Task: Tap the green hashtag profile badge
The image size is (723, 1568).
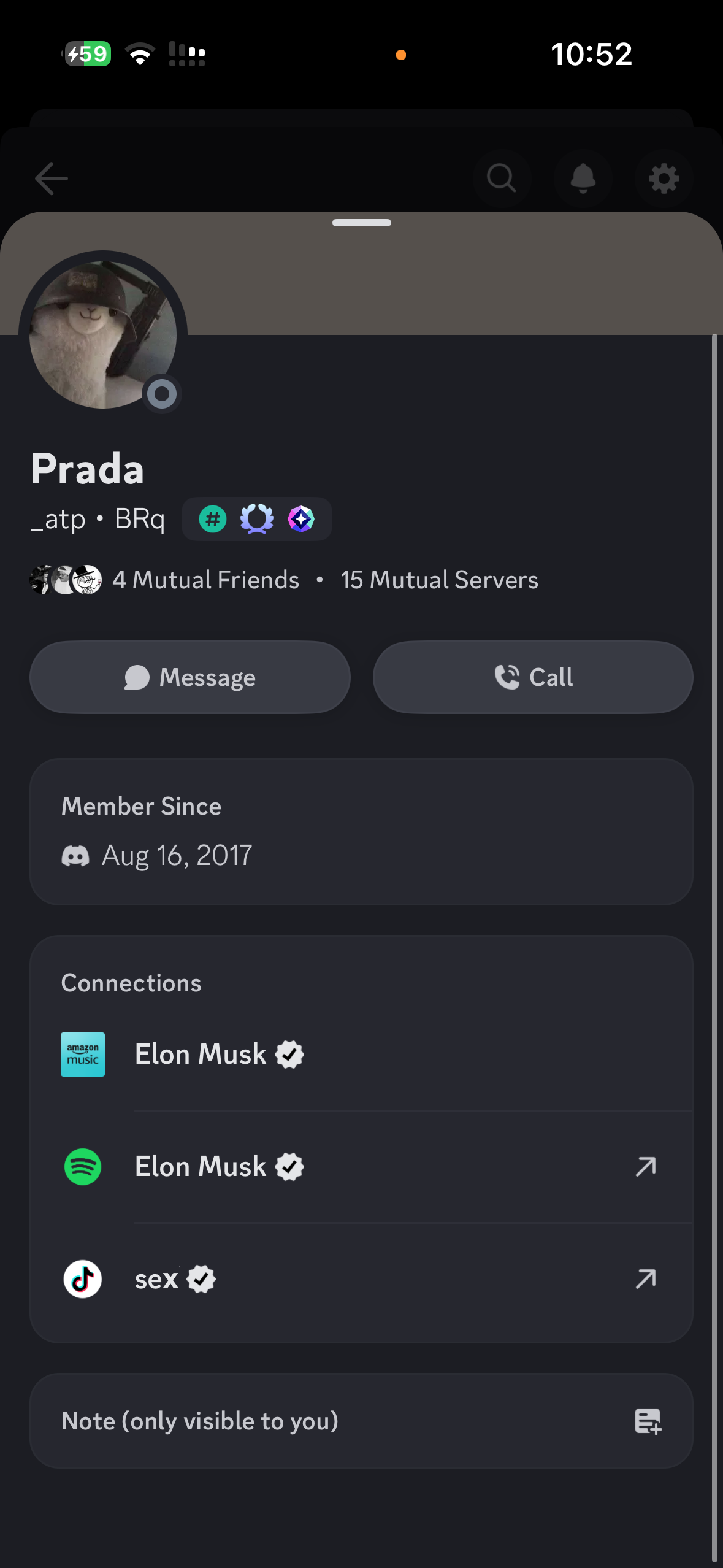Action: click(x=213, y=520)
